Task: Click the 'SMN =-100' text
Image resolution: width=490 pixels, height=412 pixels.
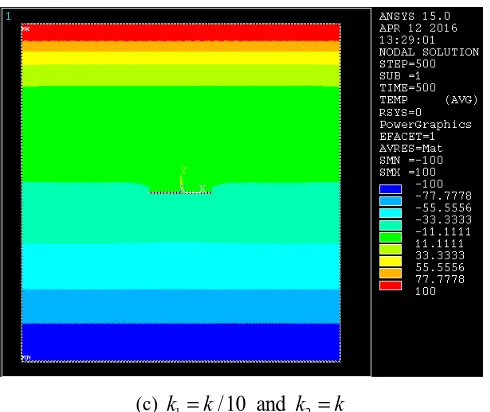Action: (x=411, y=160)
